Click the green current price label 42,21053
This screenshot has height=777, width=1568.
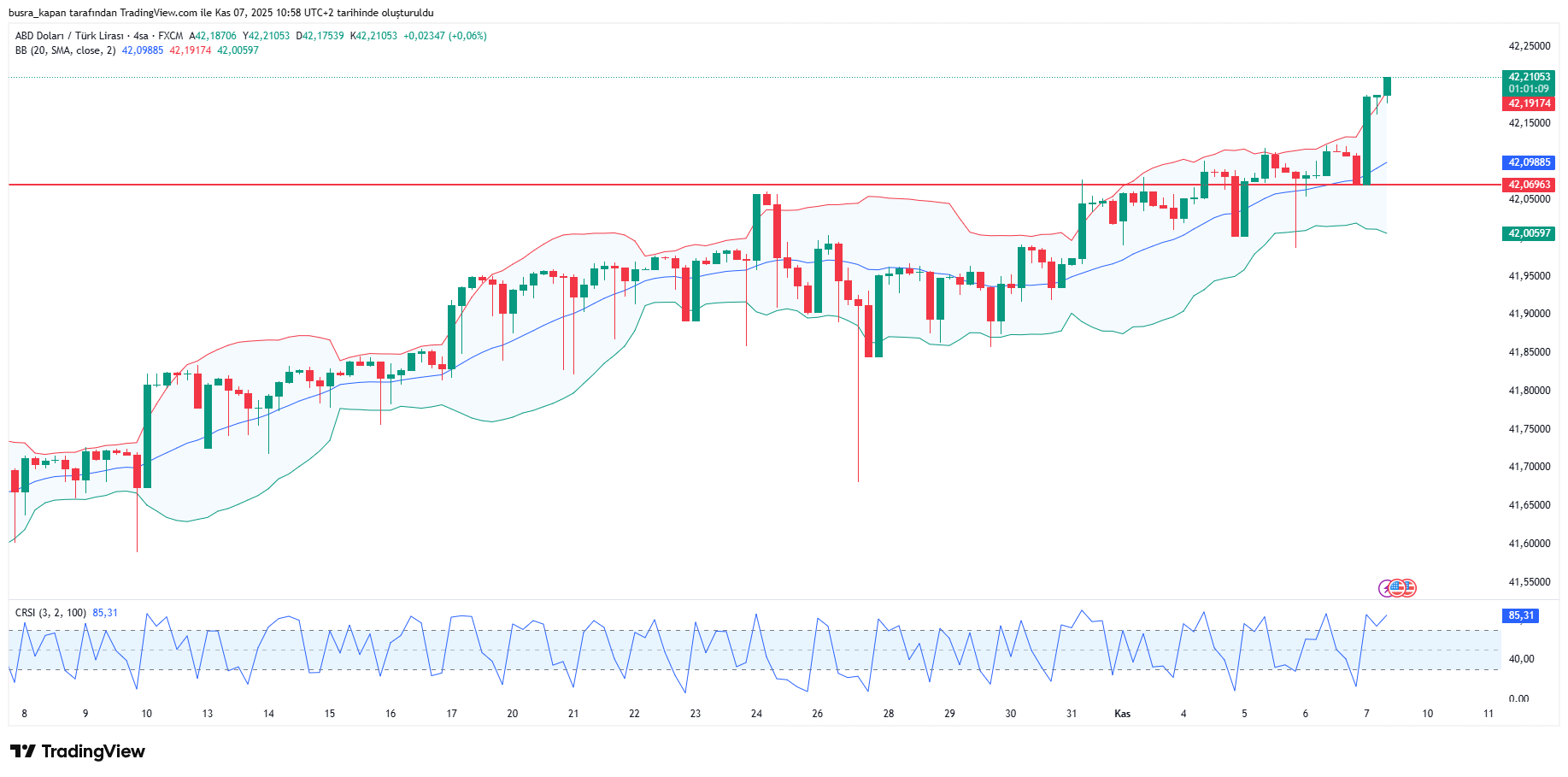(1529, 77)
